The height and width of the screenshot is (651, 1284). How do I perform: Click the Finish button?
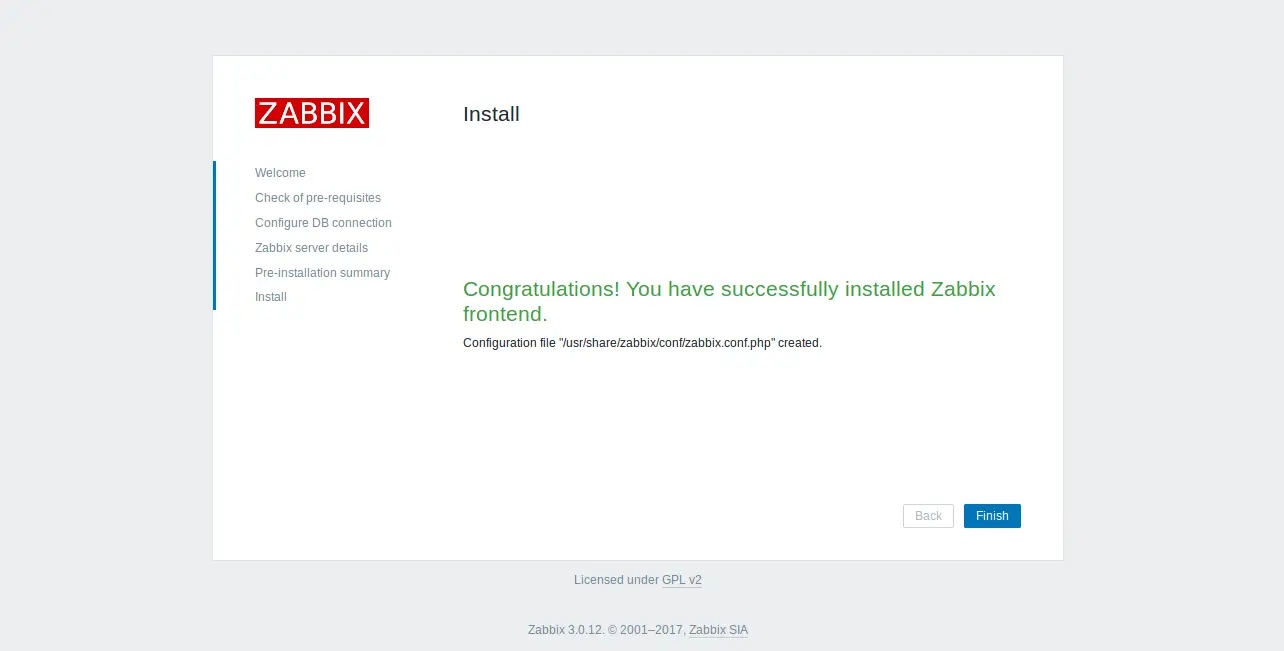[x=992, y=516]
